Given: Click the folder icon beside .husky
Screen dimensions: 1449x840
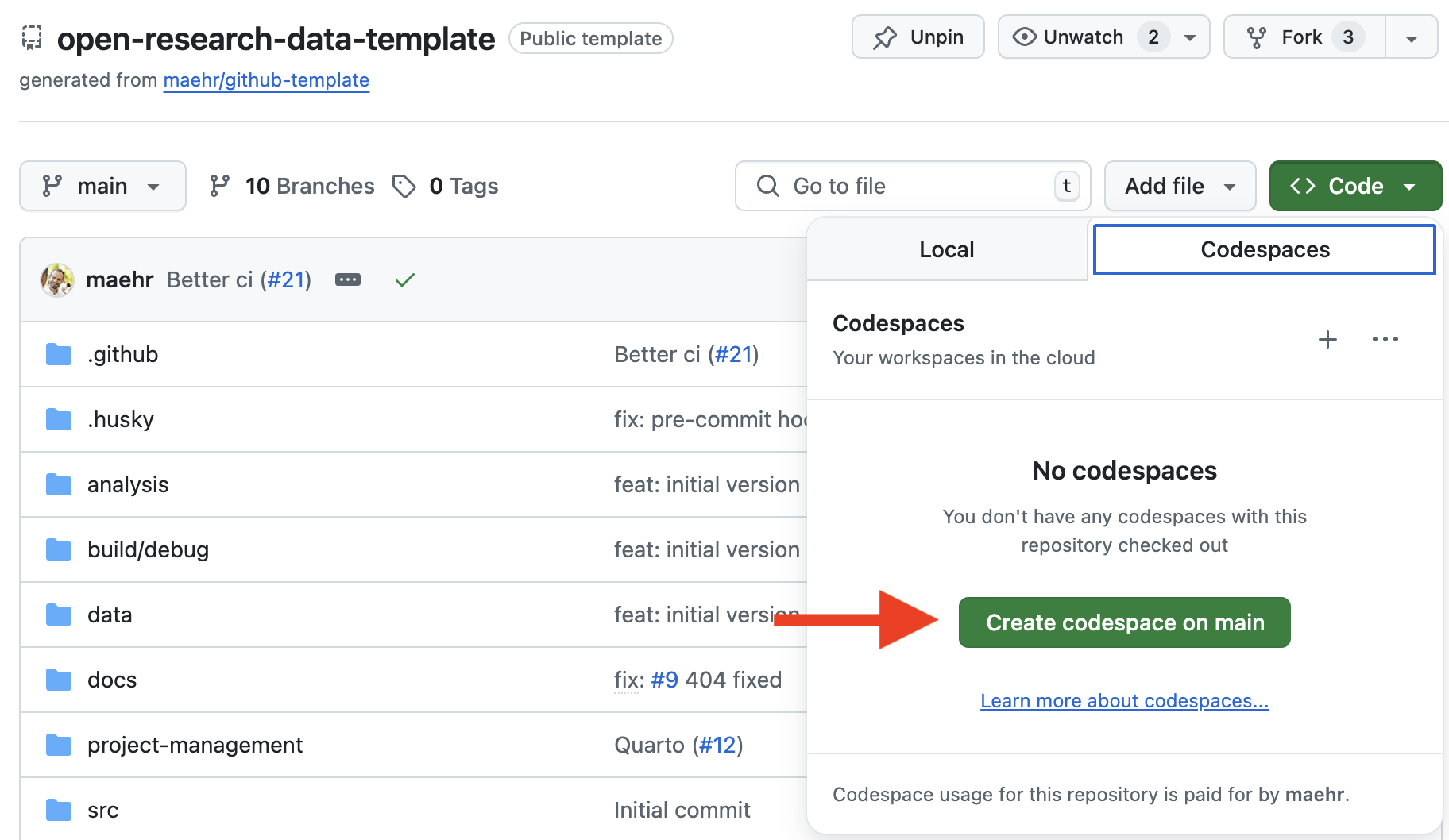Looking at the screenshot, I should pyautogui.click(x=59, y=419).
